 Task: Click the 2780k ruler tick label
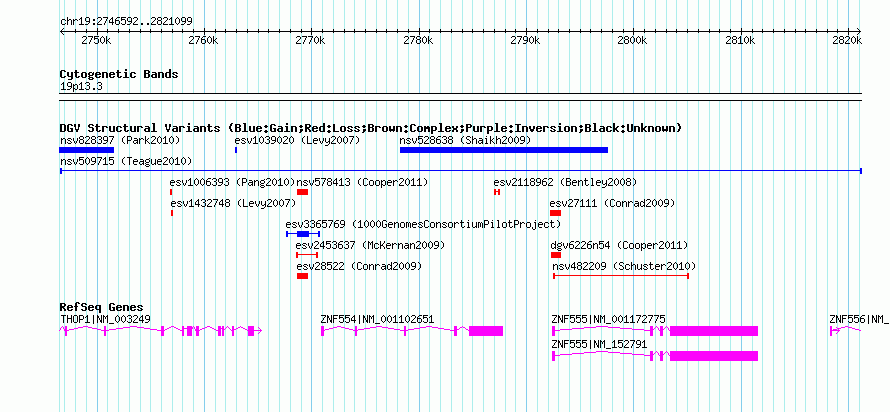(x=418, y=41)
